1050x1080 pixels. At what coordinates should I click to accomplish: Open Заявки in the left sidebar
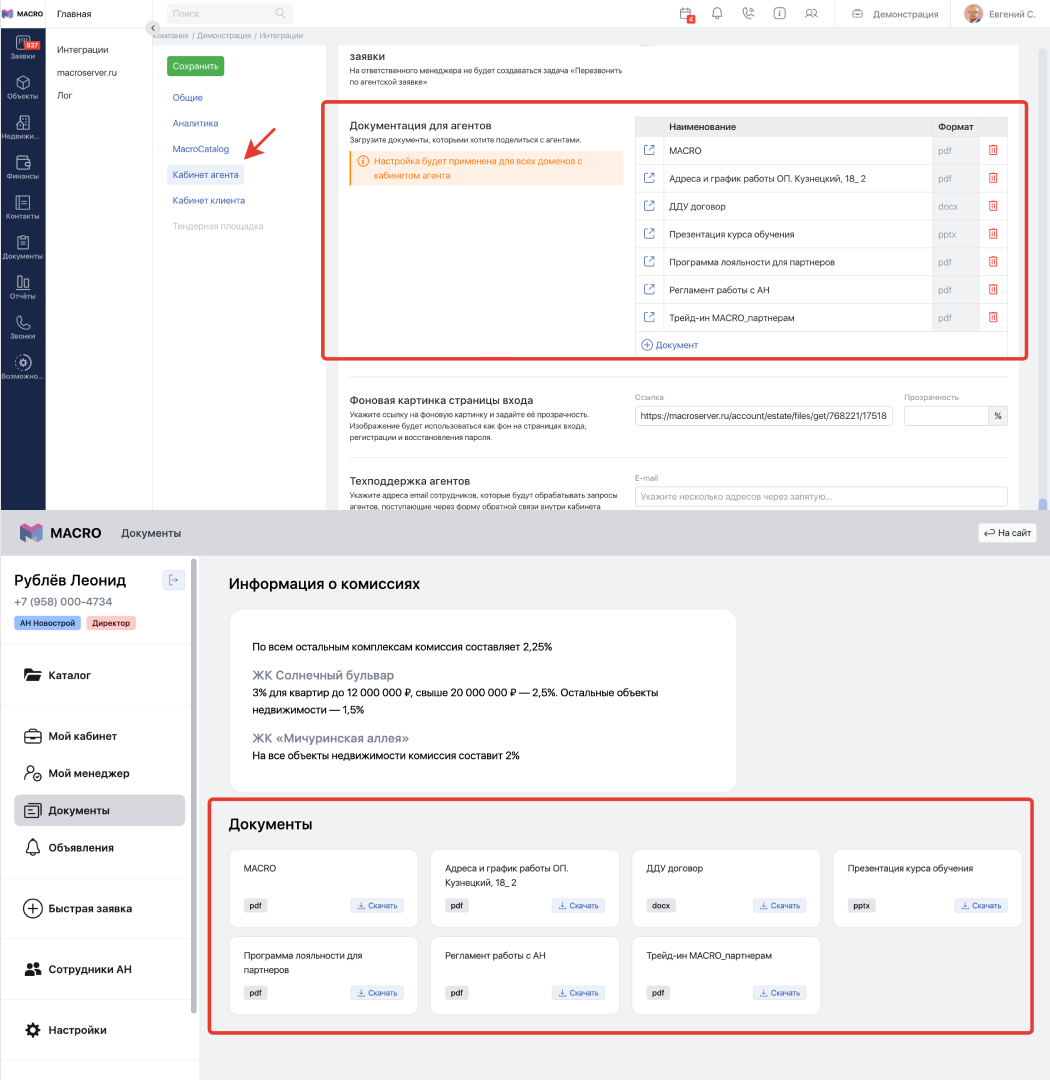[x=23, y=47]
